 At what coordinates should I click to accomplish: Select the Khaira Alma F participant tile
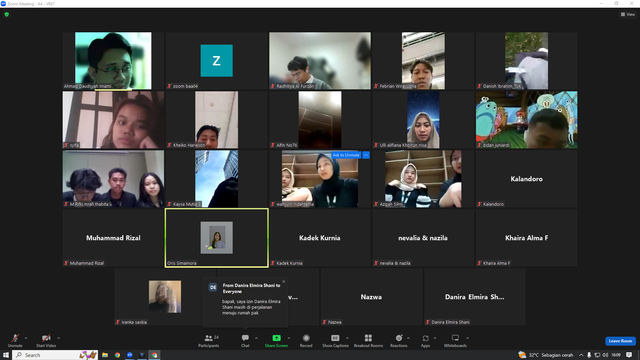[x=527, y=238]
